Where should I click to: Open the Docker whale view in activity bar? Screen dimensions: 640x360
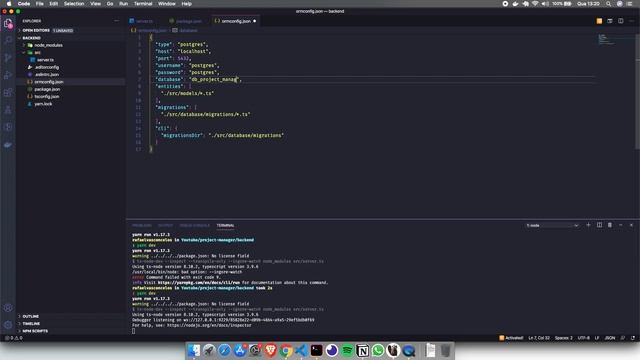(x=8, y=145)
